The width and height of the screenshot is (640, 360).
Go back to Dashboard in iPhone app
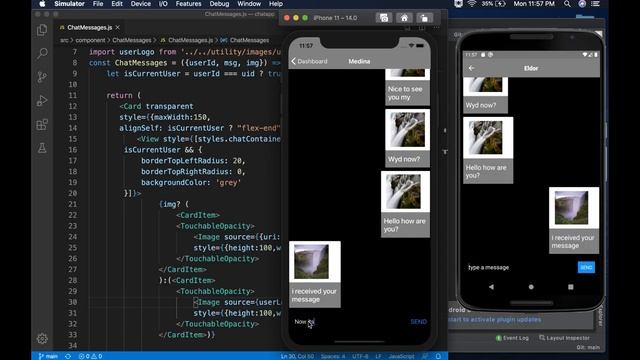coord(309,61)
